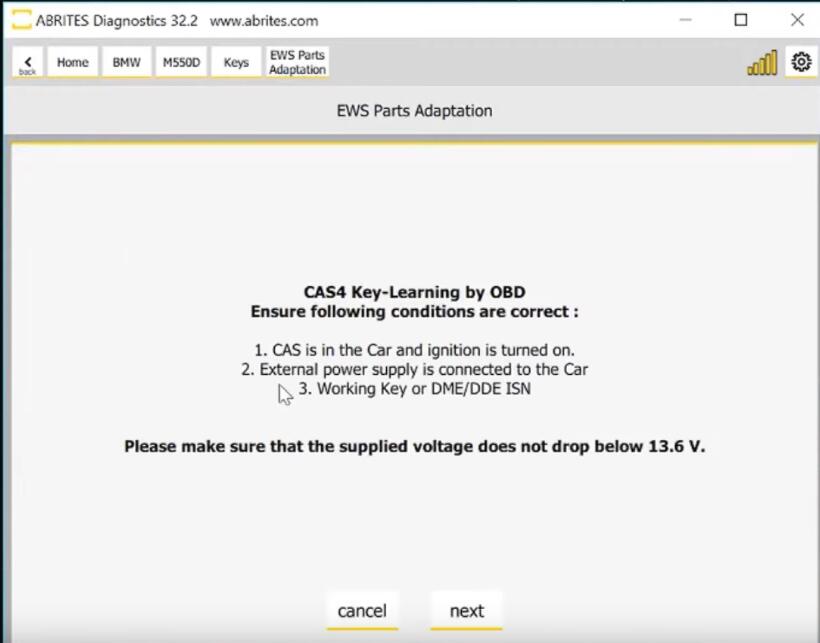
Task: Proceed with the next button
Action: pyautogui.click(x=466, y=611)
